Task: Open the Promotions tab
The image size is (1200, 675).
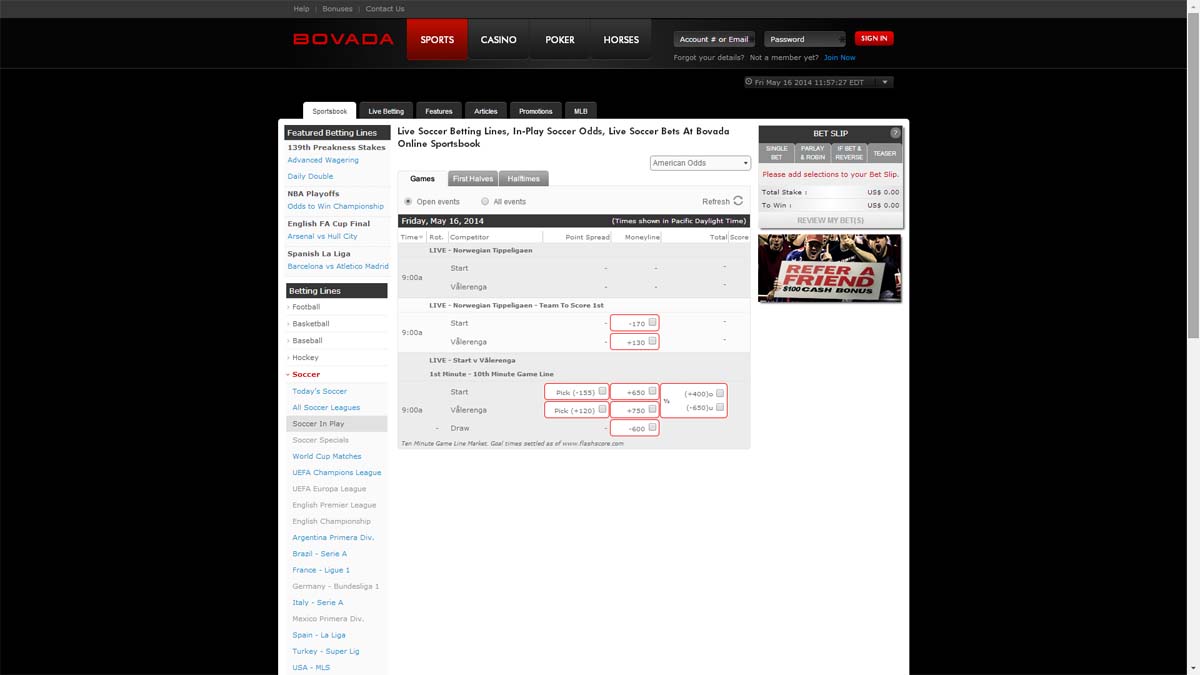Action: (536, 111)
